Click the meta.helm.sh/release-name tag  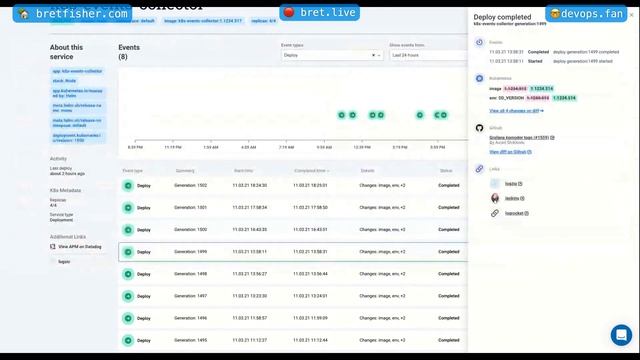77,108
